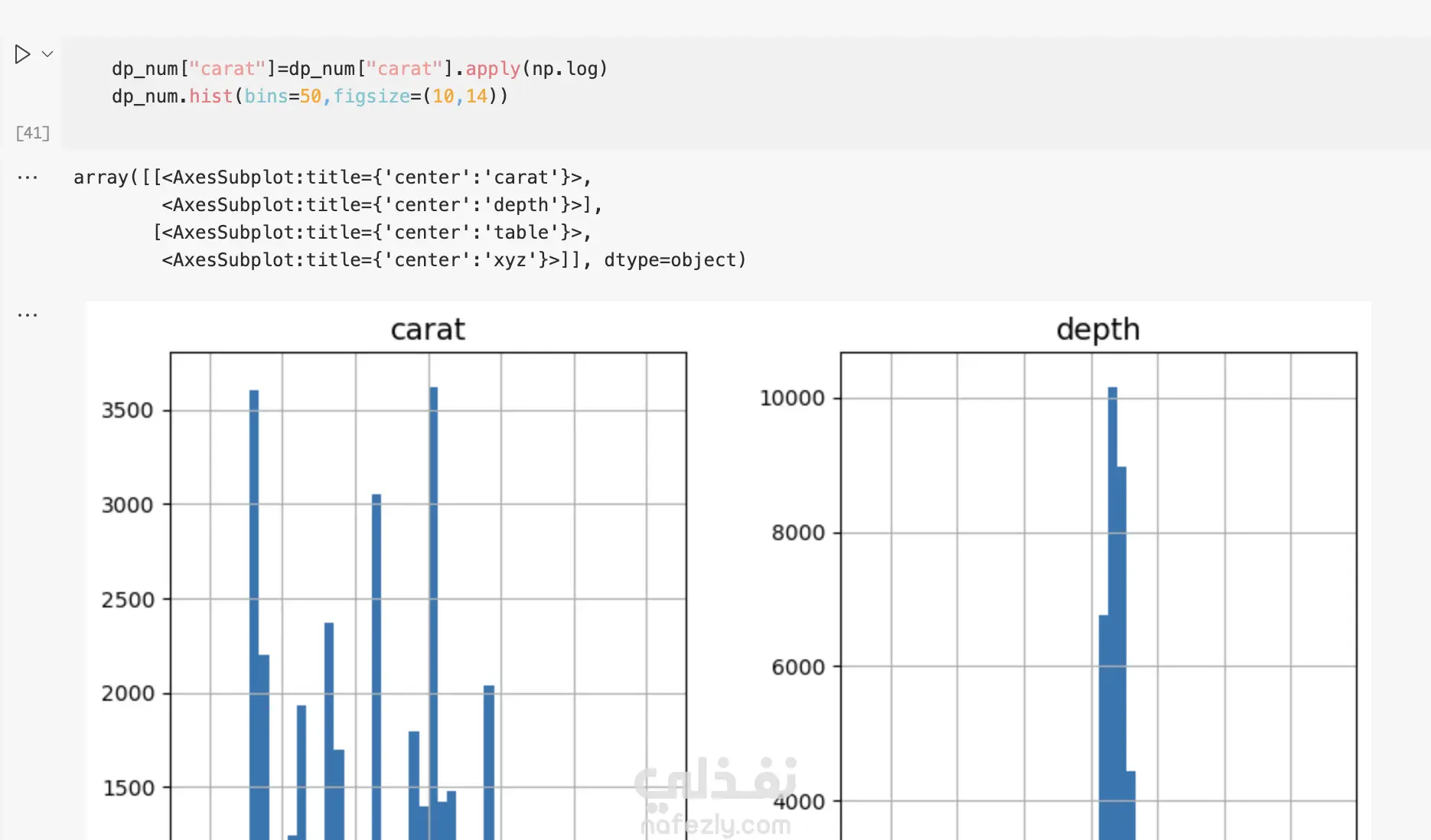Screen dimensions: 1431x840
Task: Click the tallest bar in the depth histogram
Action: tap(1113, 614)
